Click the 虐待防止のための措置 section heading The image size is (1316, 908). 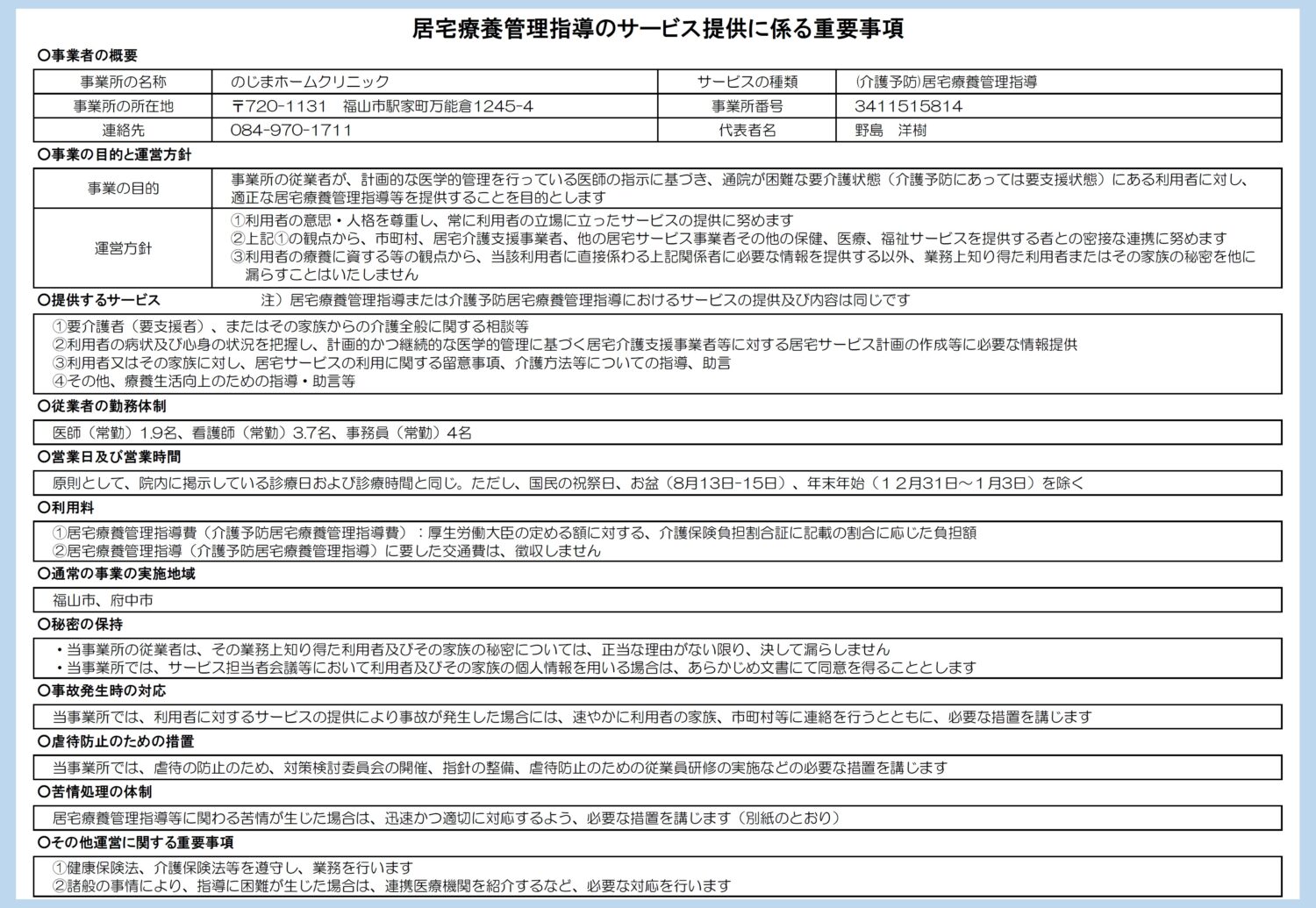pyautogui.click(x=116, y=741)
